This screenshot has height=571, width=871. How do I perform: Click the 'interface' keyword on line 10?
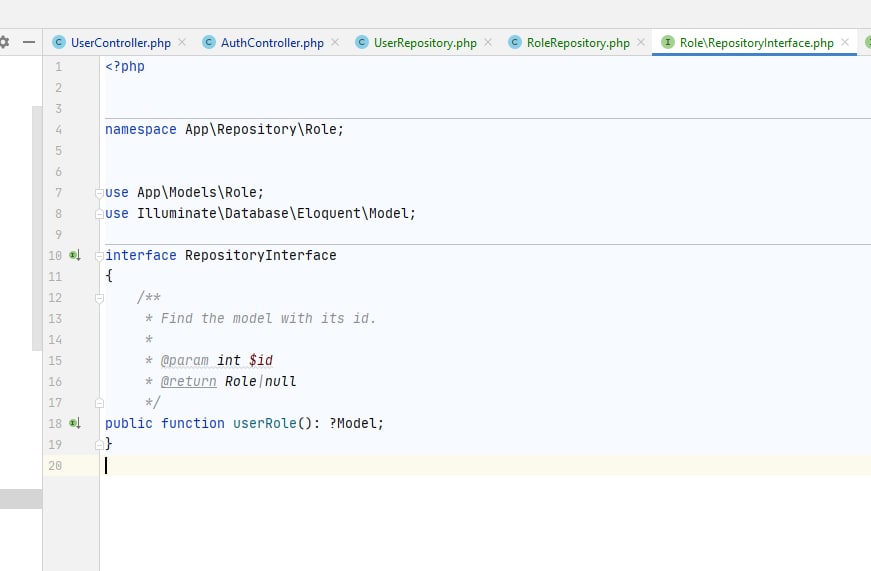(x=141, y=256)
